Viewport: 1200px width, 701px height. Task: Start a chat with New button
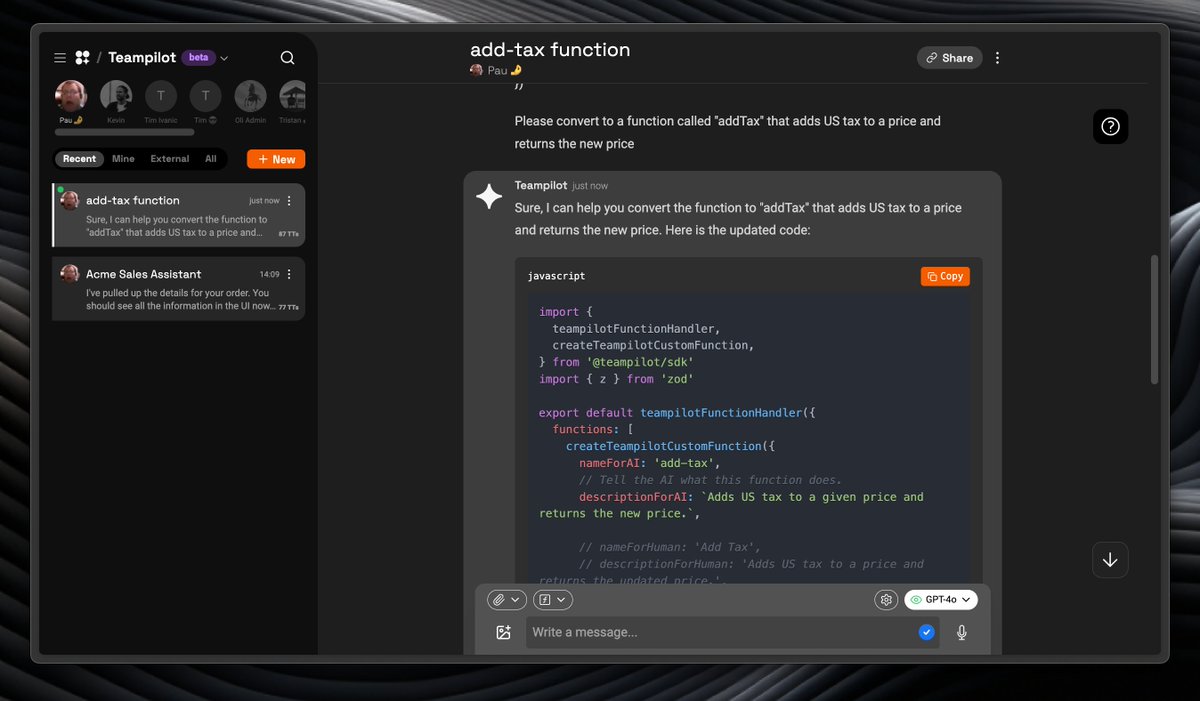(276, 159)
